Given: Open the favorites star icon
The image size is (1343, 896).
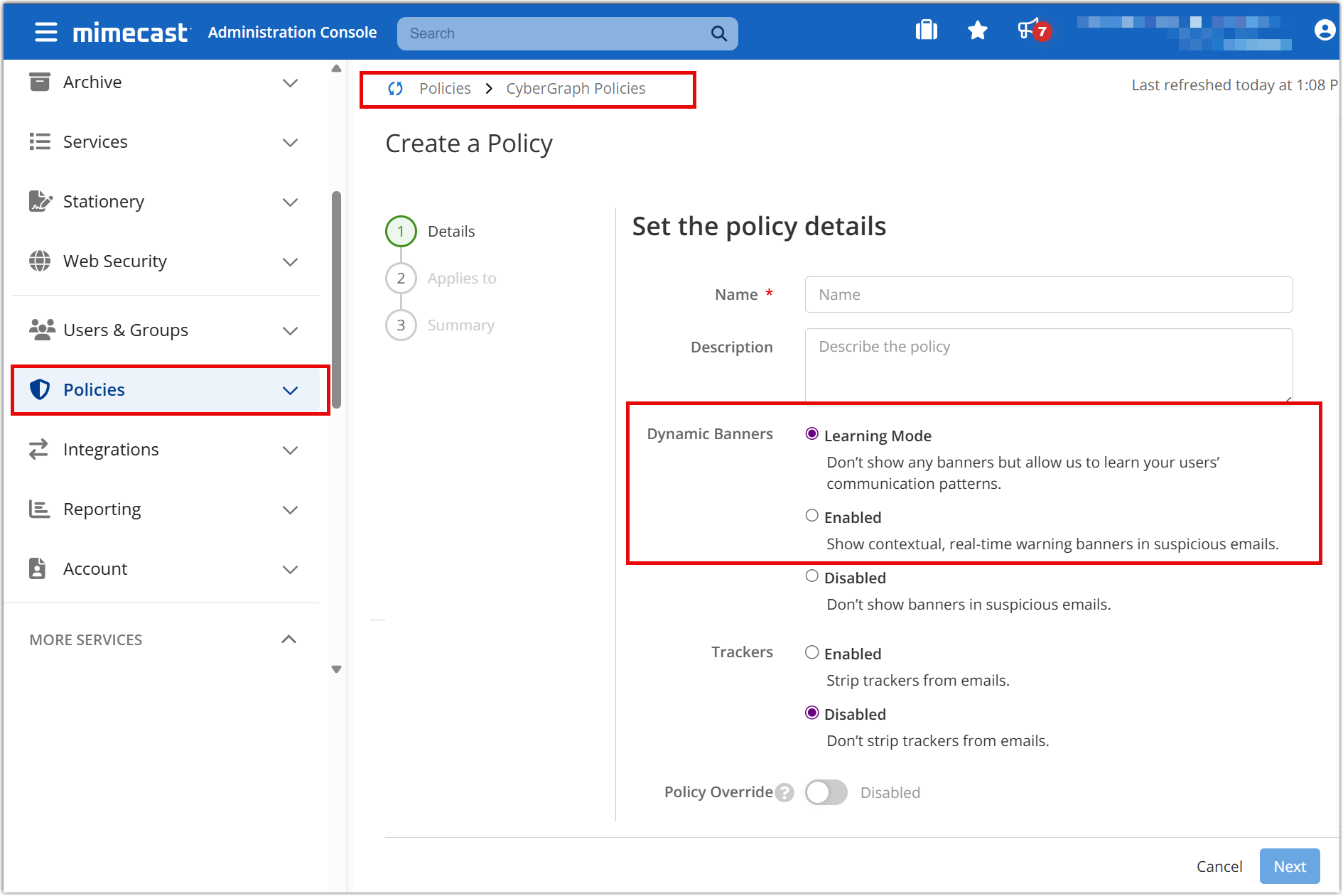Looking at the screenshot, I should [x=977, y=31].
